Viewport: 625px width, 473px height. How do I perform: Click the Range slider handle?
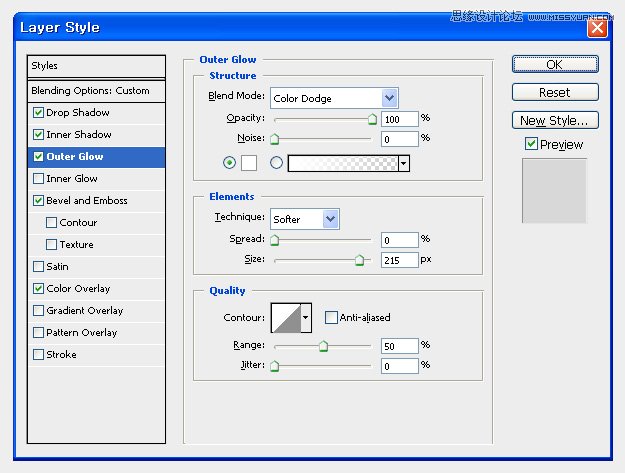(x=323, y=346)
